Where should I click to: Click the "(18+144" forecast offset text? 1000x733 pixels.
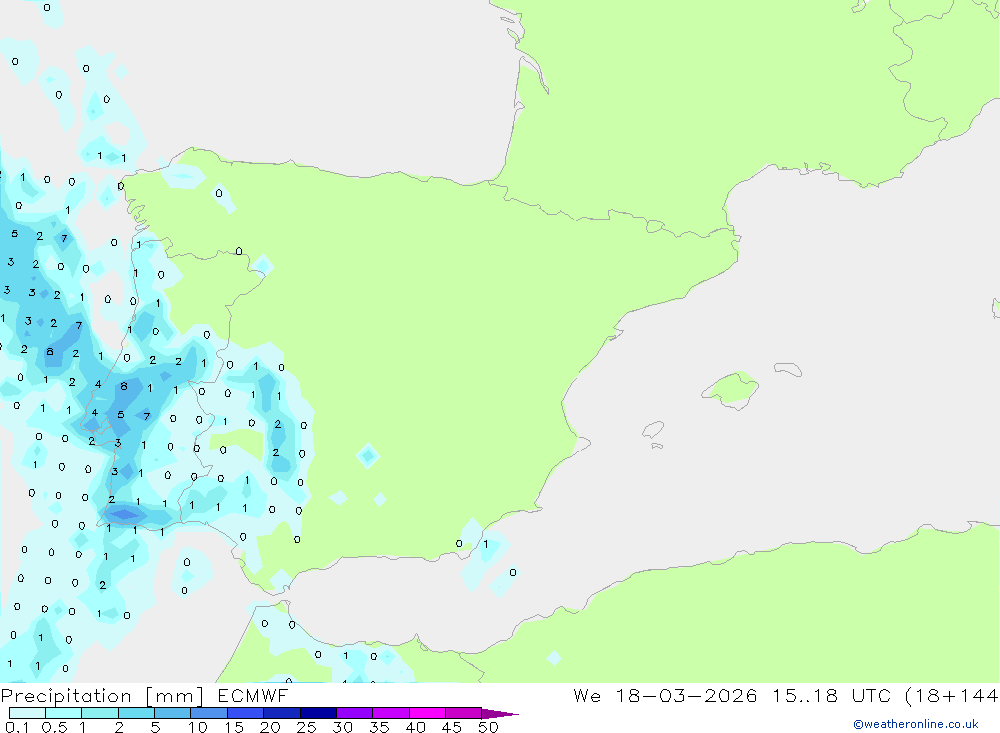(952, 696)
